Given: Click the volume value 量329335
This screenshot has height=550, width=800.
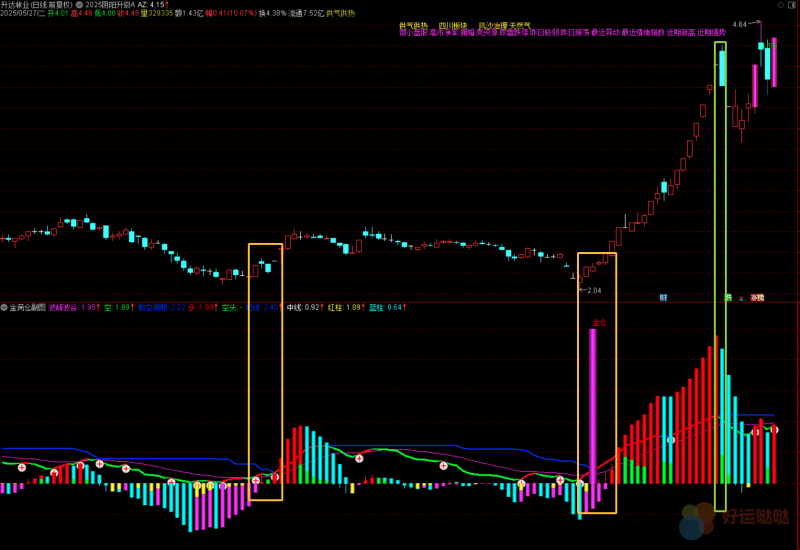Looking at the screenshot, I should [x=157, y=13].
